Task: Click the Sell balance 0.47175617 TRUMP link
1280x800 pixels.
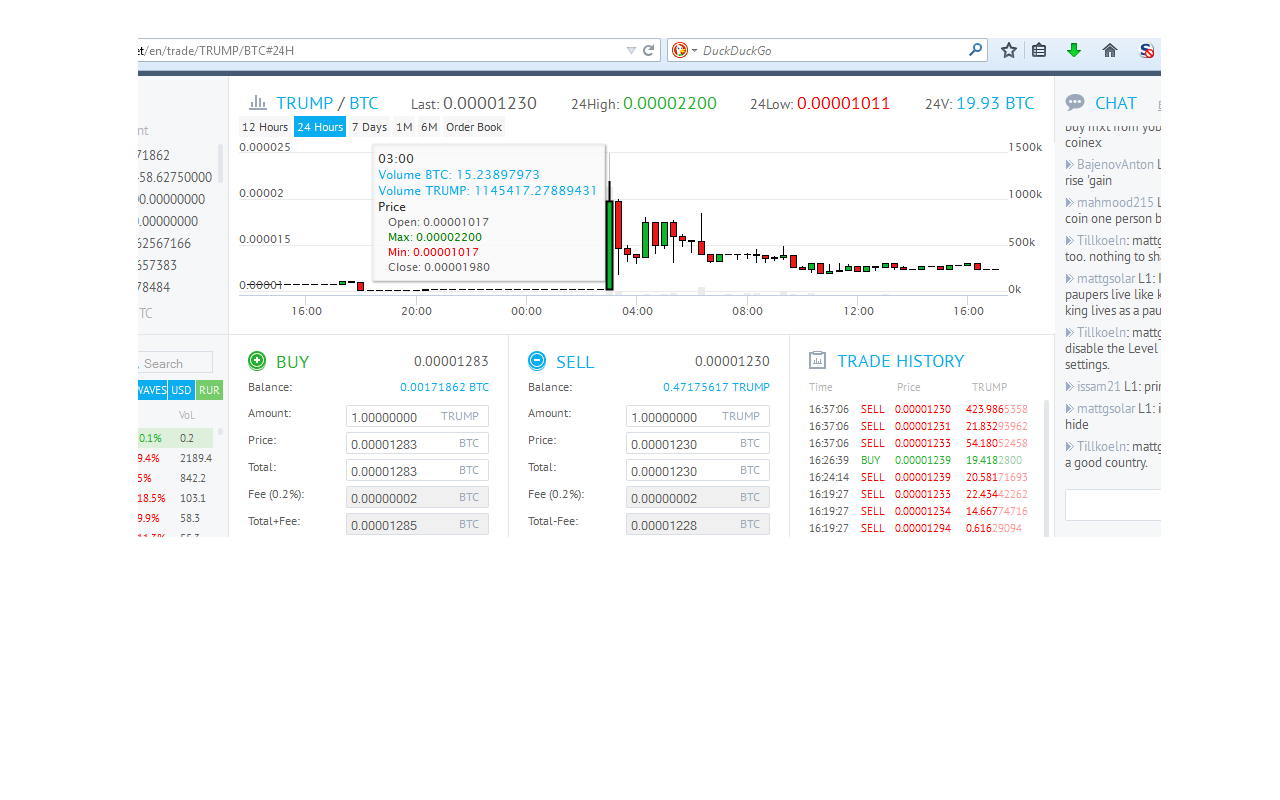Action: (x=716, y=387)
